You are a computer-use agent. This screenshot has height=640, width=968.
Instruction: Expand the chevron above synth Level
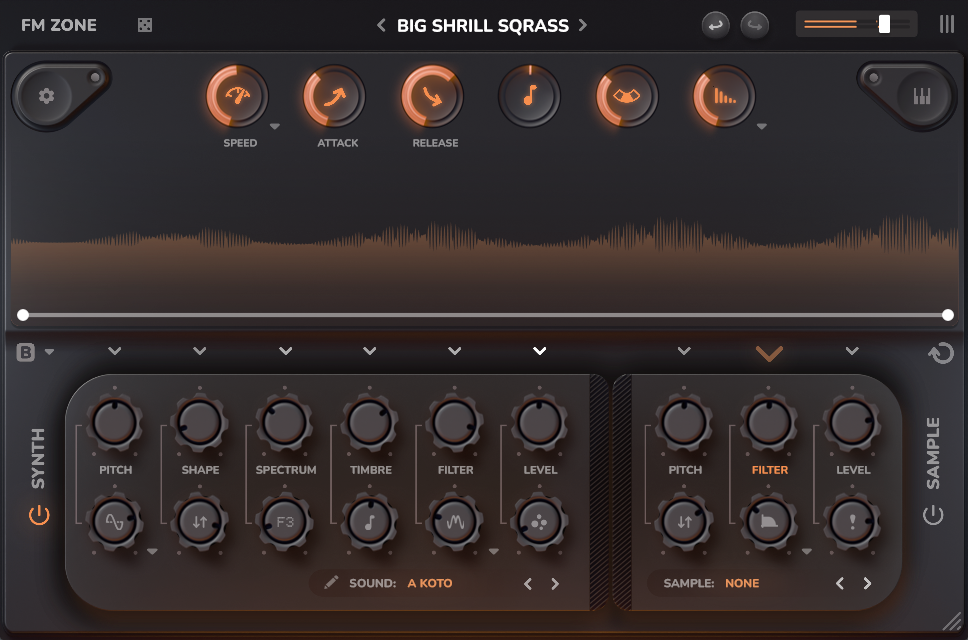click(540, 351)
